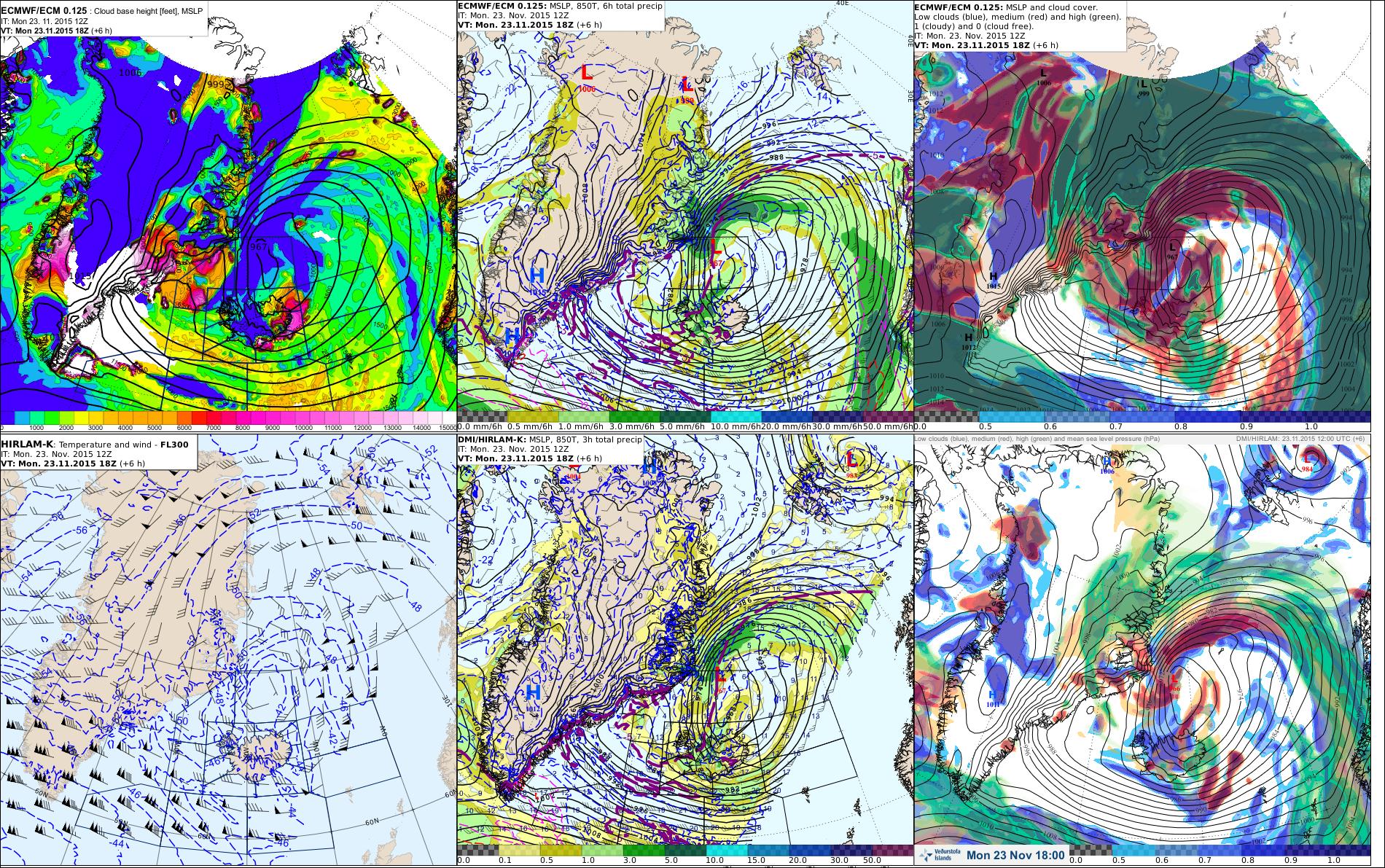Click blue H 1011 marker in Veðurstofa cloud map
The width and height of the screenshot is (1385, 868).
click(x=992, y=696)
